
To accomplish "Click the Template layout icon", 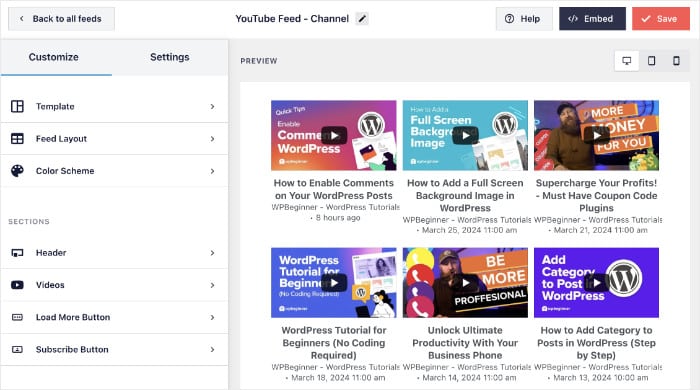I will tap(17, 106).
